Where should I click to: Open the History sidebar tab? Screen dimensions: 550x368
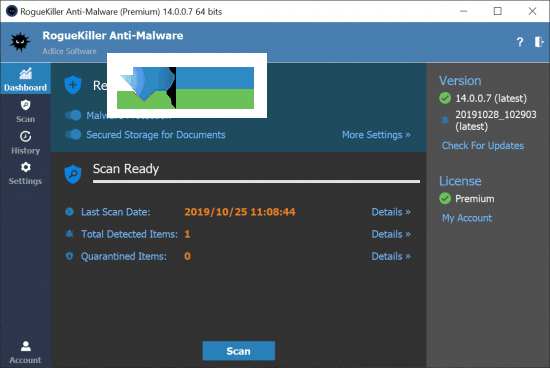point(25,142)
